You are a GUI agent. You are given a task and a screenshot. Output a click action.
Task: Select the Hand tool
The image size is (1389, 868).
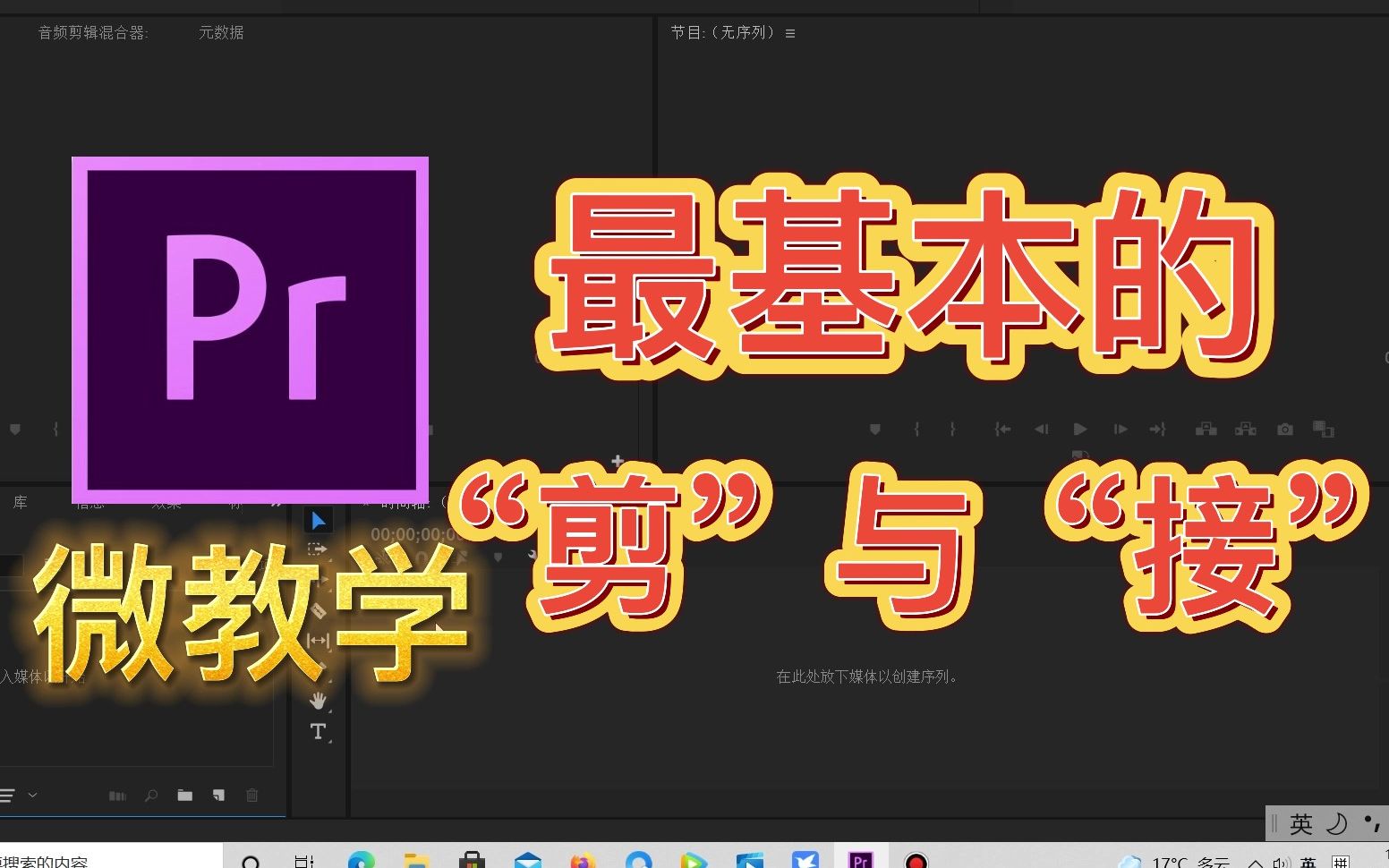[x=318, y=701]
